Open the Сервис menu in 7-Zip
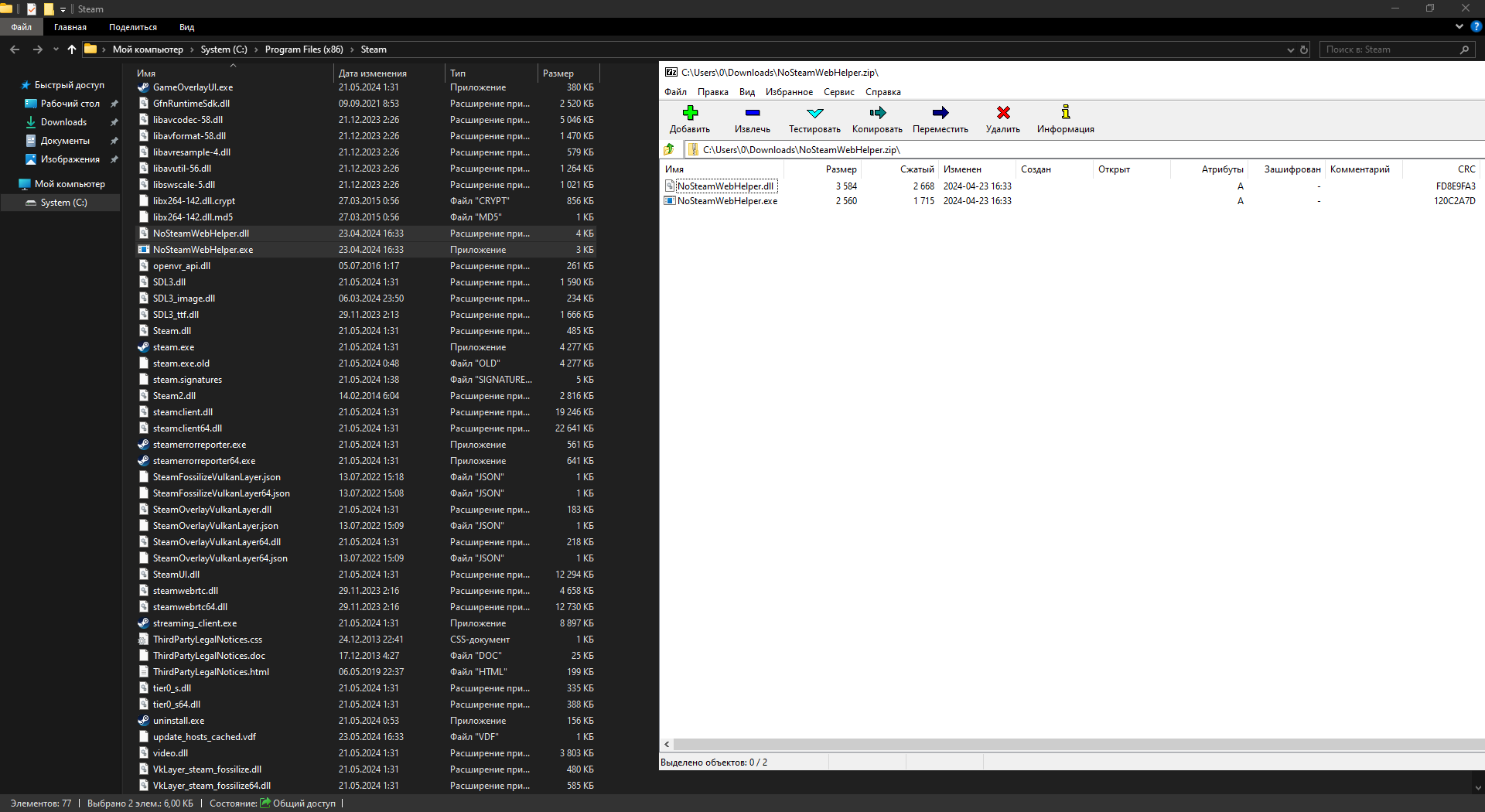This screenshot has height=812, width=1485. point(839,92)
